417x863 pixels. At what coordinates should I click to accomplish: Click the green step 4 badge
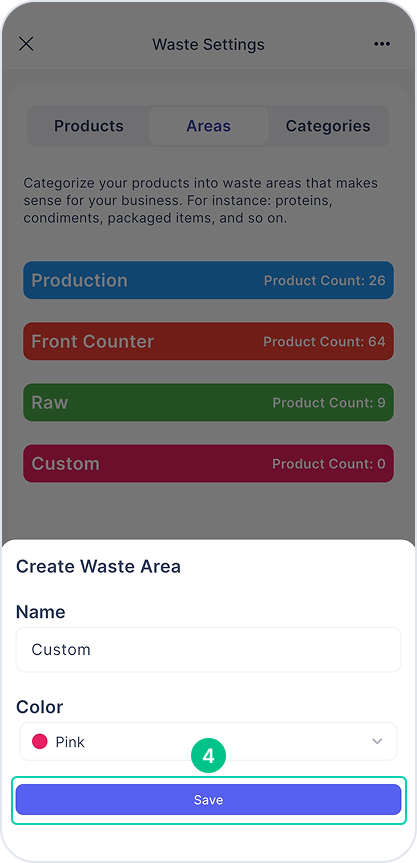(x=208, y=756)
